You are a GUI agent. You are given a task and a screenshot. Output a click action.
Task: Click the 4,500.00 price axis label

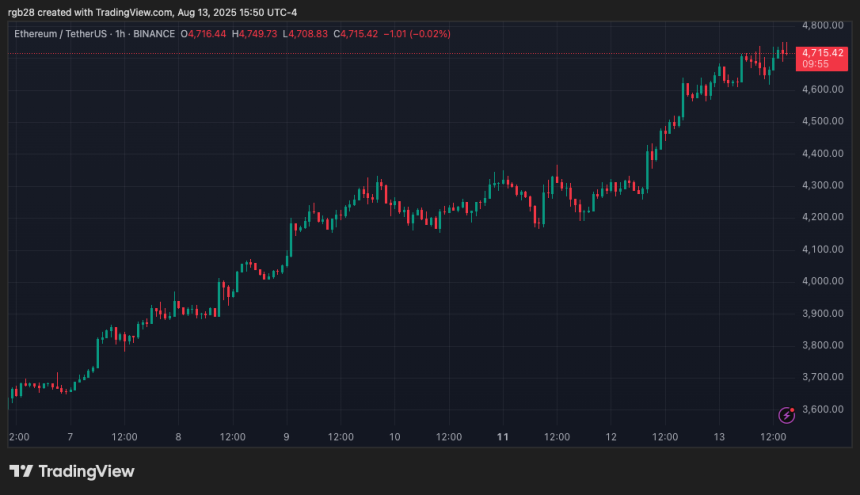click(823, 121)
